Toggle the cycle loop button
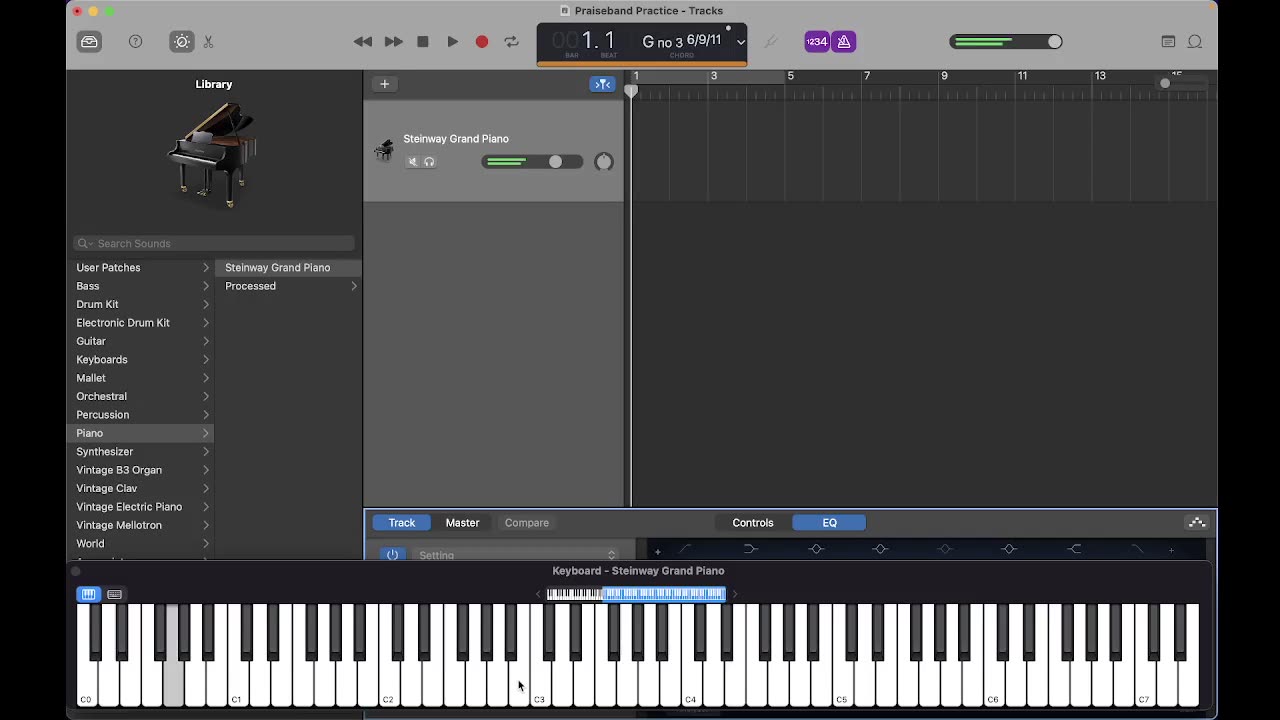The image size is (1280, 720). click(x=511, y=42)
